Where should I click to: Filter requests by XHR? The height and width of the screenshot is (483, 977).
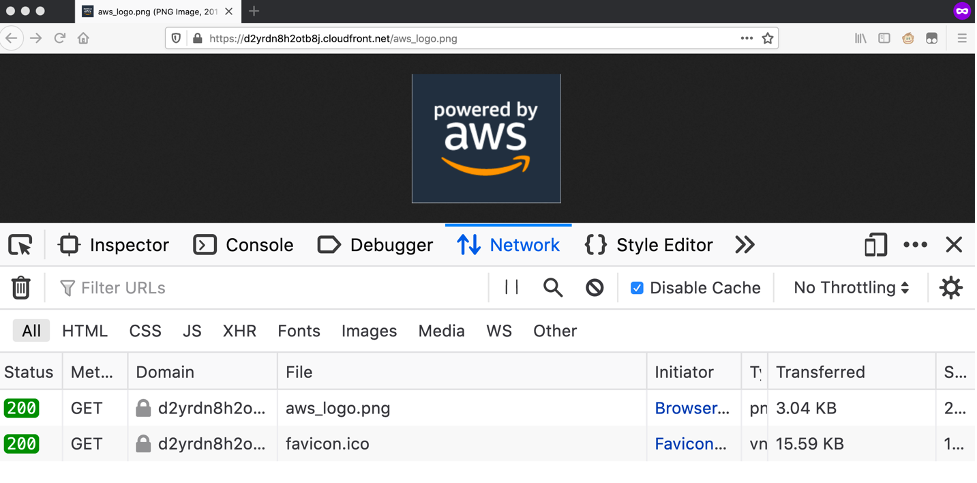(x=240, y=331)
